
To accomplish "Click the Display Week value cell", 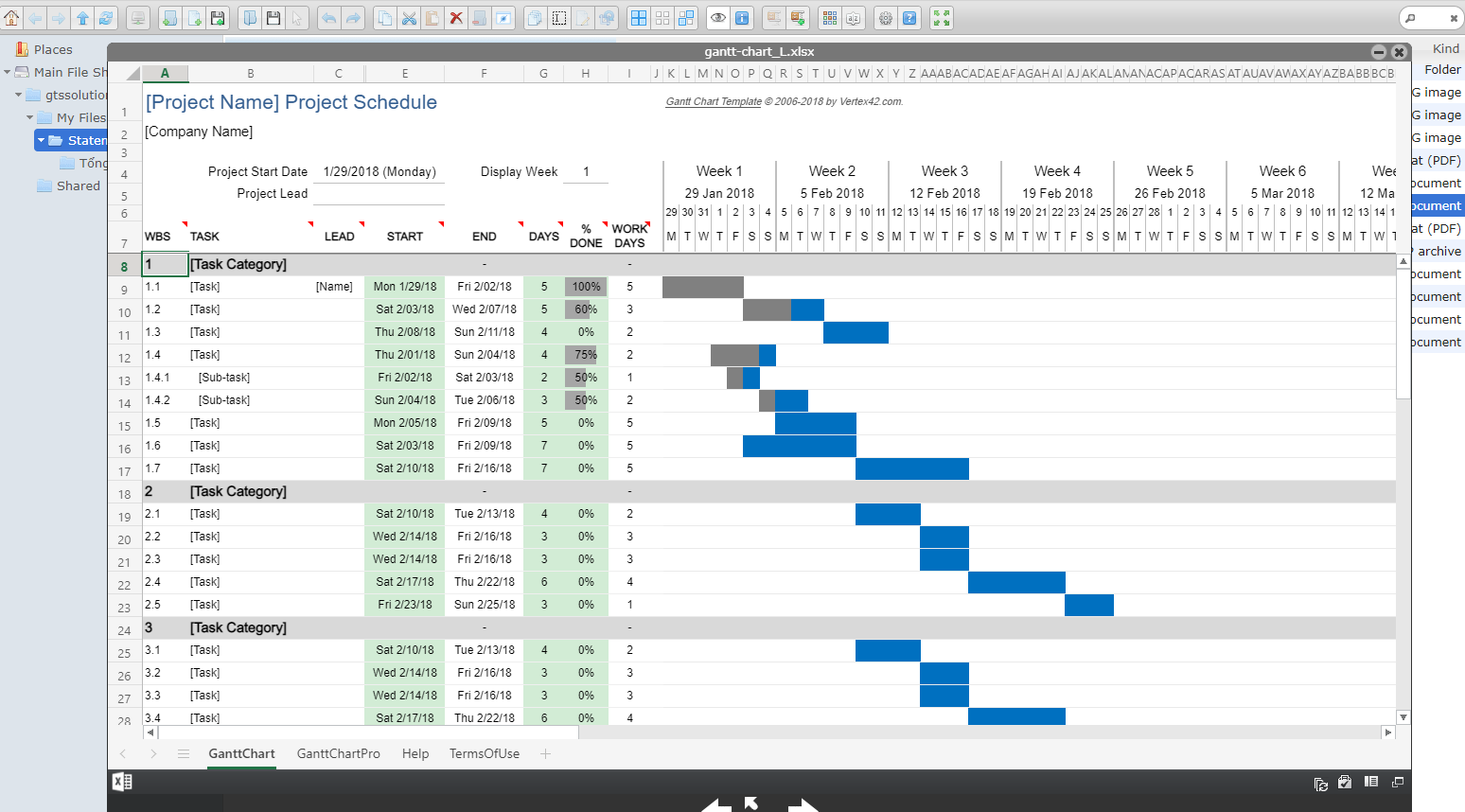I will tap(586, 171).
